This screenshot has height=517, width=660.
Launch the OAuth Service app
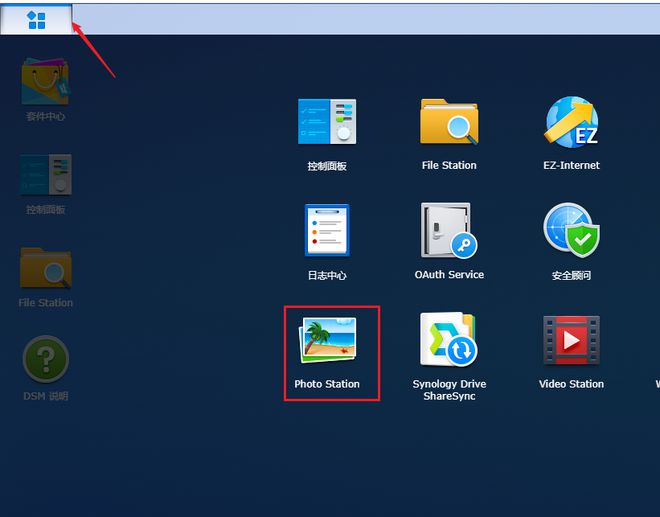[x=449, y=230]
